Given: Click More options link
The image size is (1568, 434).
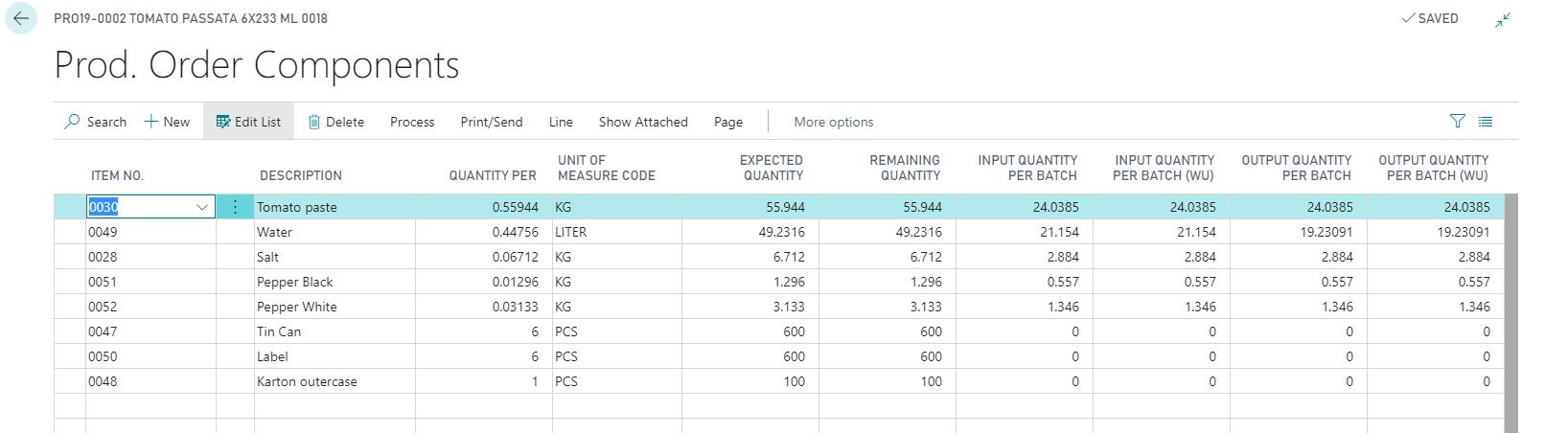Looking at the screenshot, I should coord(833,122).
